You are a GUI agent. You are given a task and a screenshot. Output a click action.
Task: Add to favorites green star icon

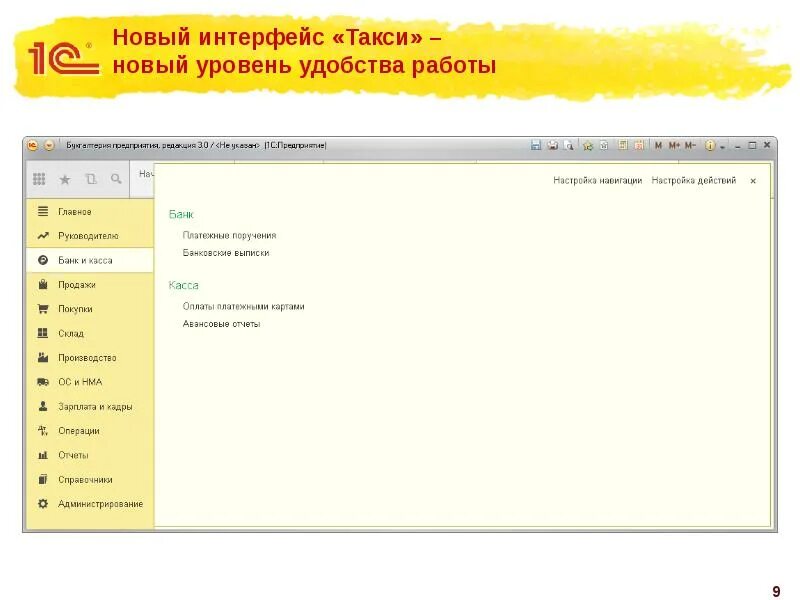588,145
